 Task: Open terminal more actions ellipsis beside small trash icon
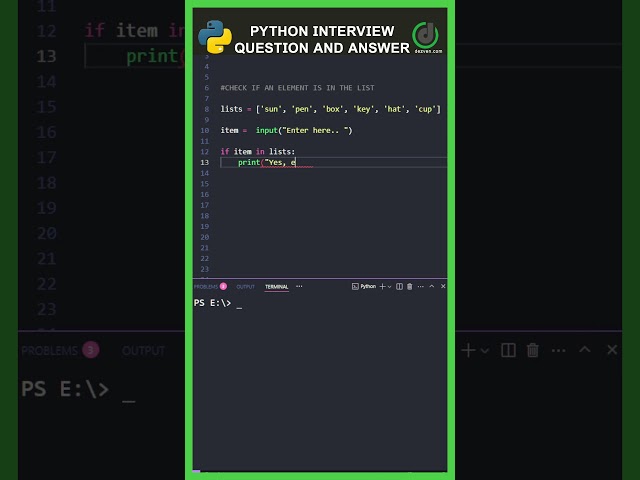tap(420, 287)
